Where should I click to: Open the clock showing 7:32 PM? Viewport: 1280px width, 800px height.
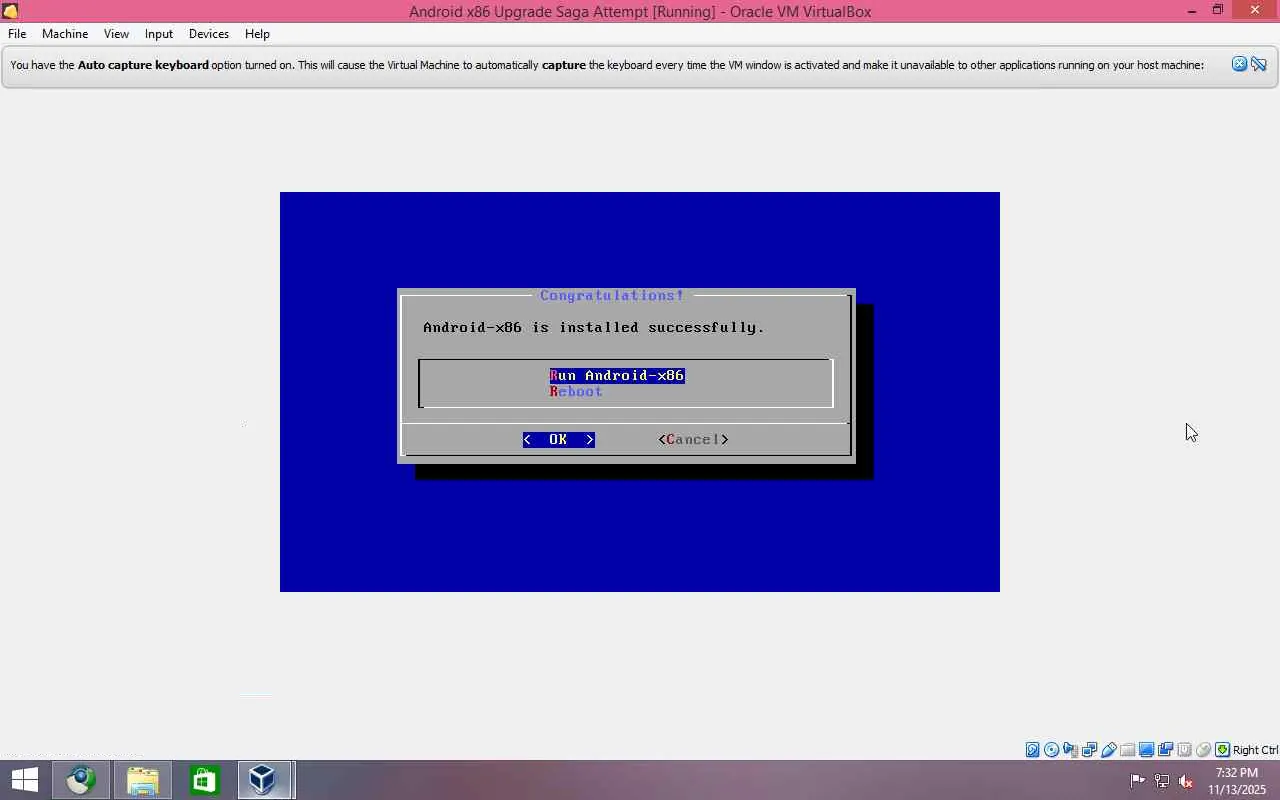pos(1237,781)
